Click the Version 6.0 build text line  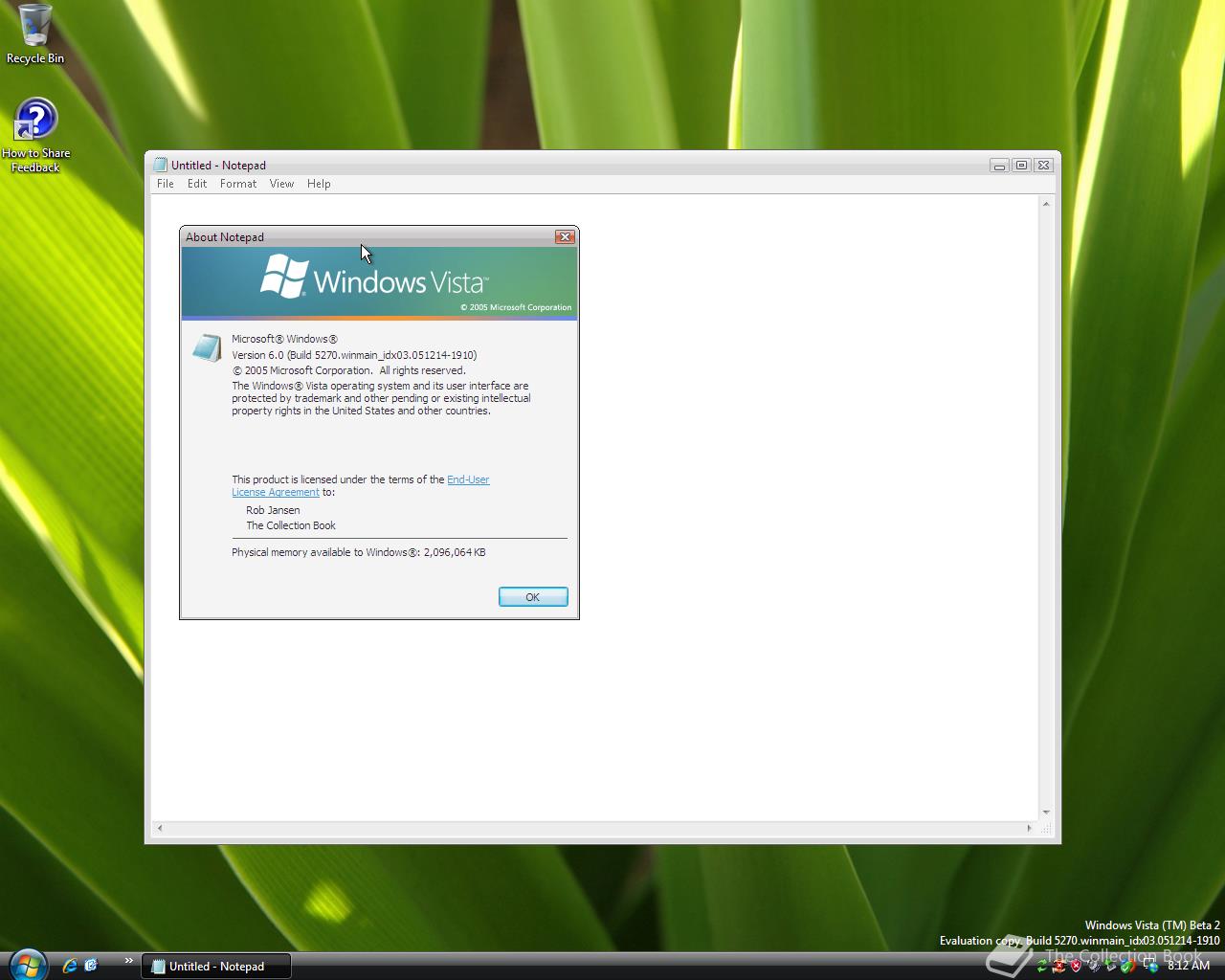tap(354, 355)
